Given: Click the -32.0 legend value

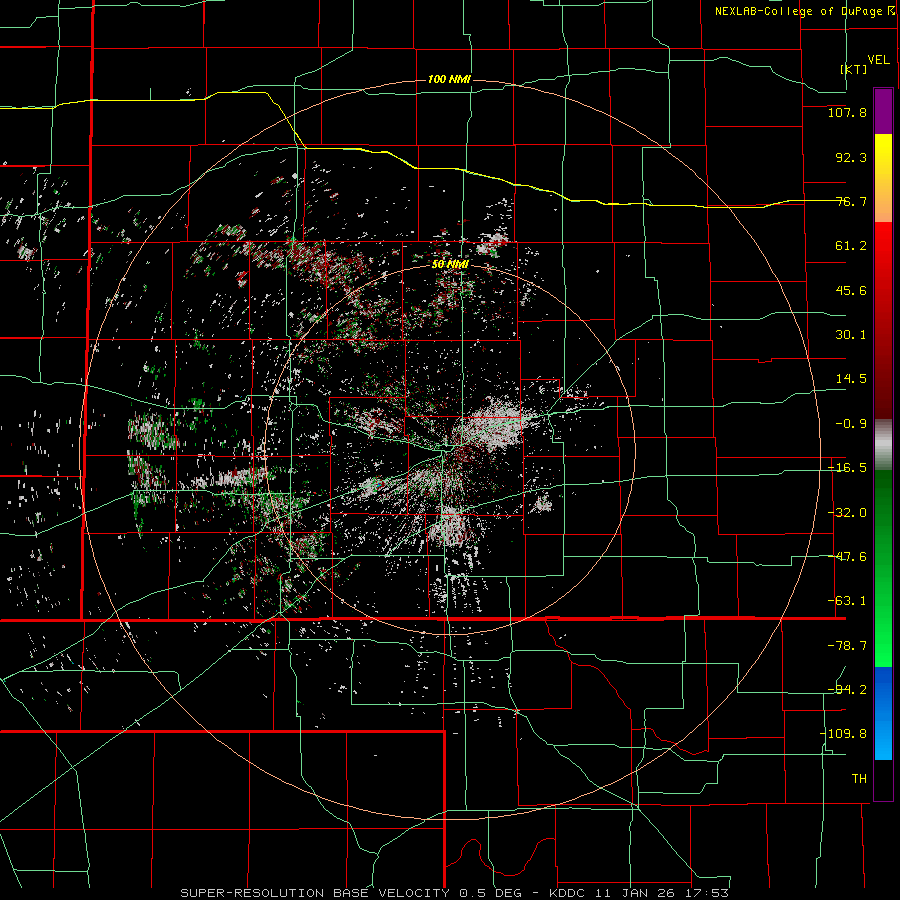Looking at the screenshot, I should tap(847, 513).
